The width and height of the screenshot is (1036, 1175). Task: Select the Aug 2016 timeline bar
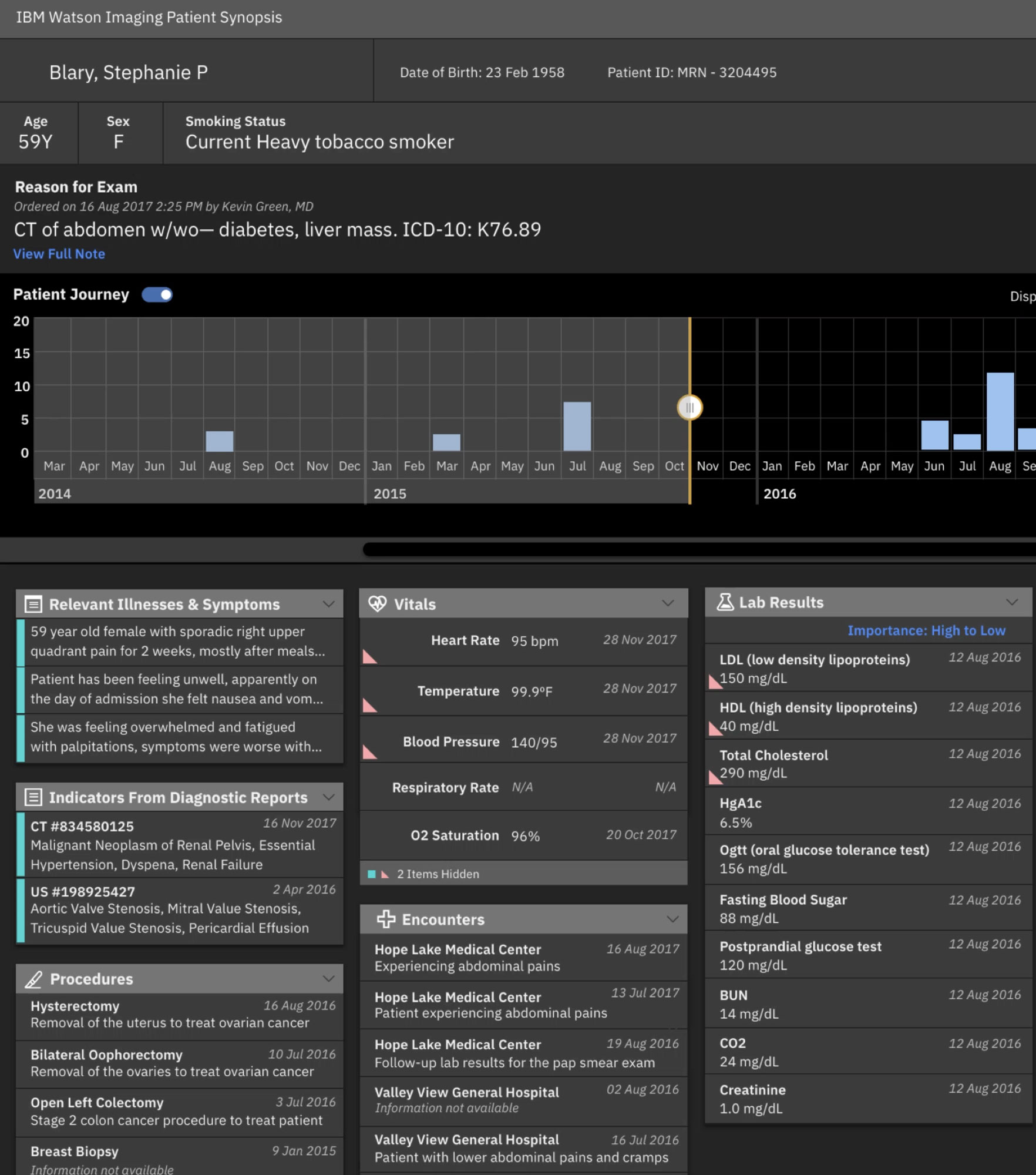coord(1000,412)
